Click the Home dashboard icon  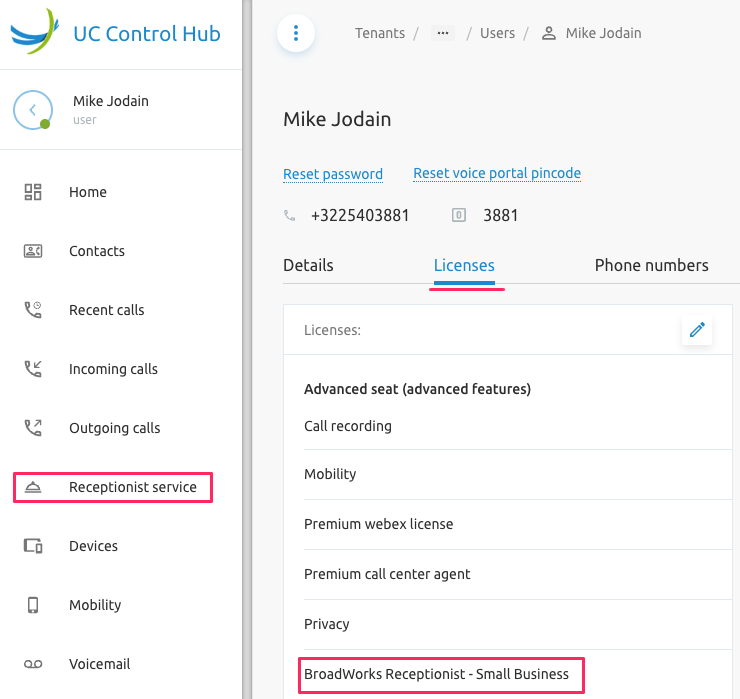tap(33, 192)
